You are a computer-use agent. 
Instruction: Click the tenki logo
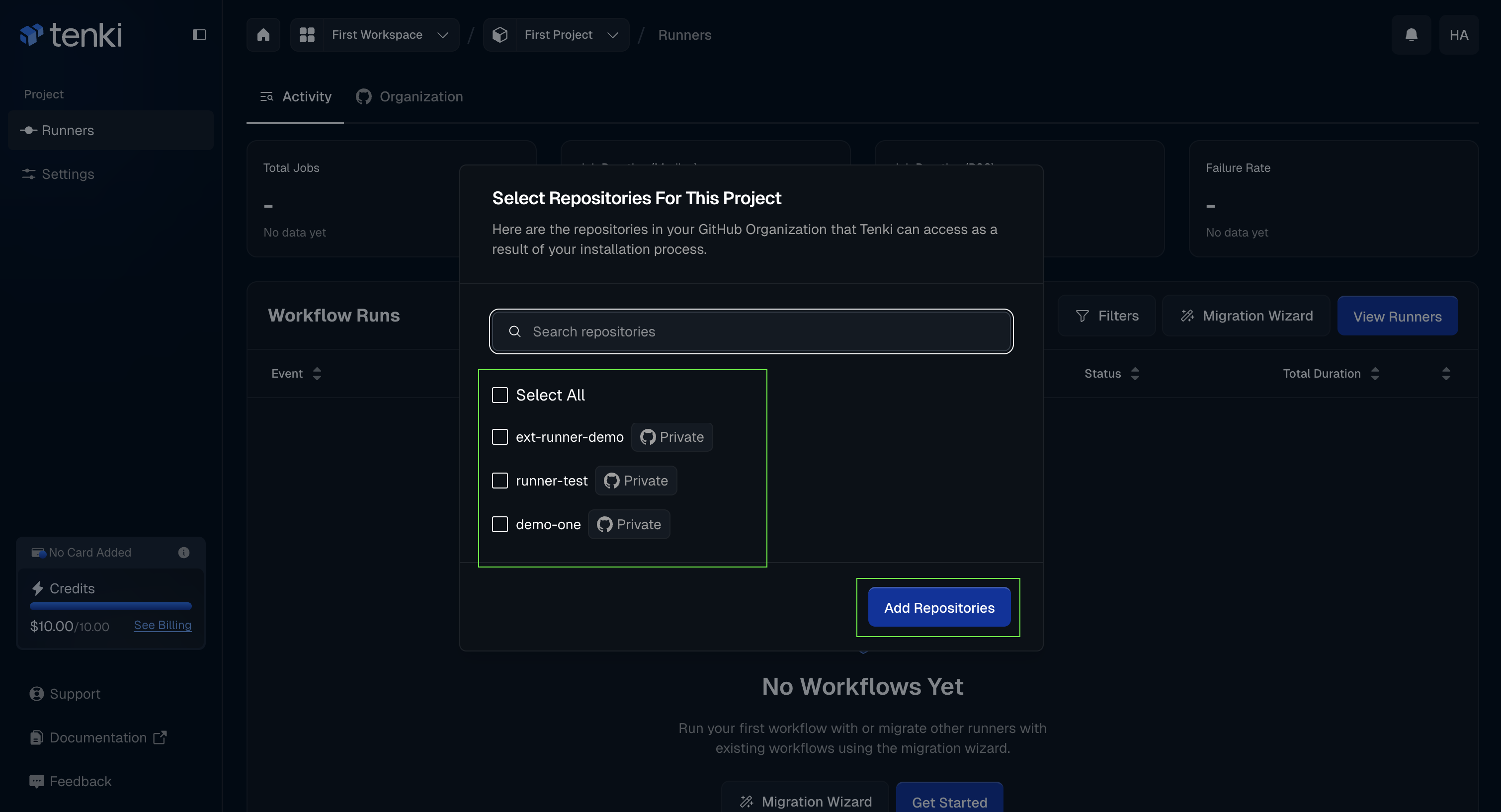[71, 35]
